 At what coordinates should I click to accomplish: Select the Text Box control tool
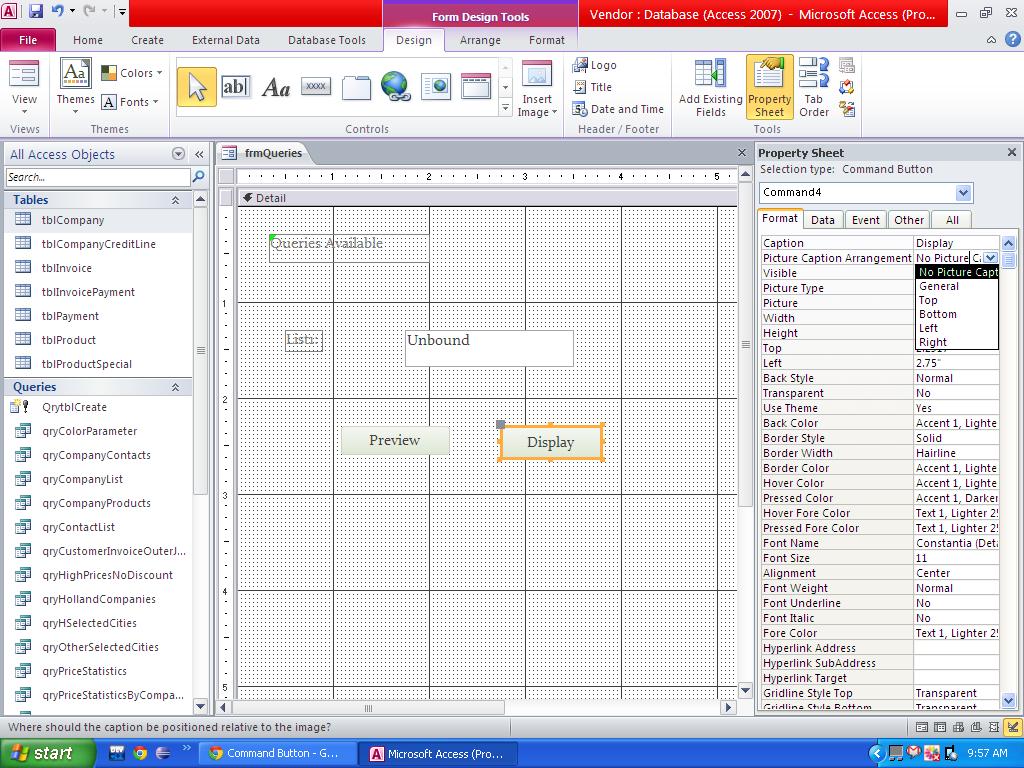235,87
